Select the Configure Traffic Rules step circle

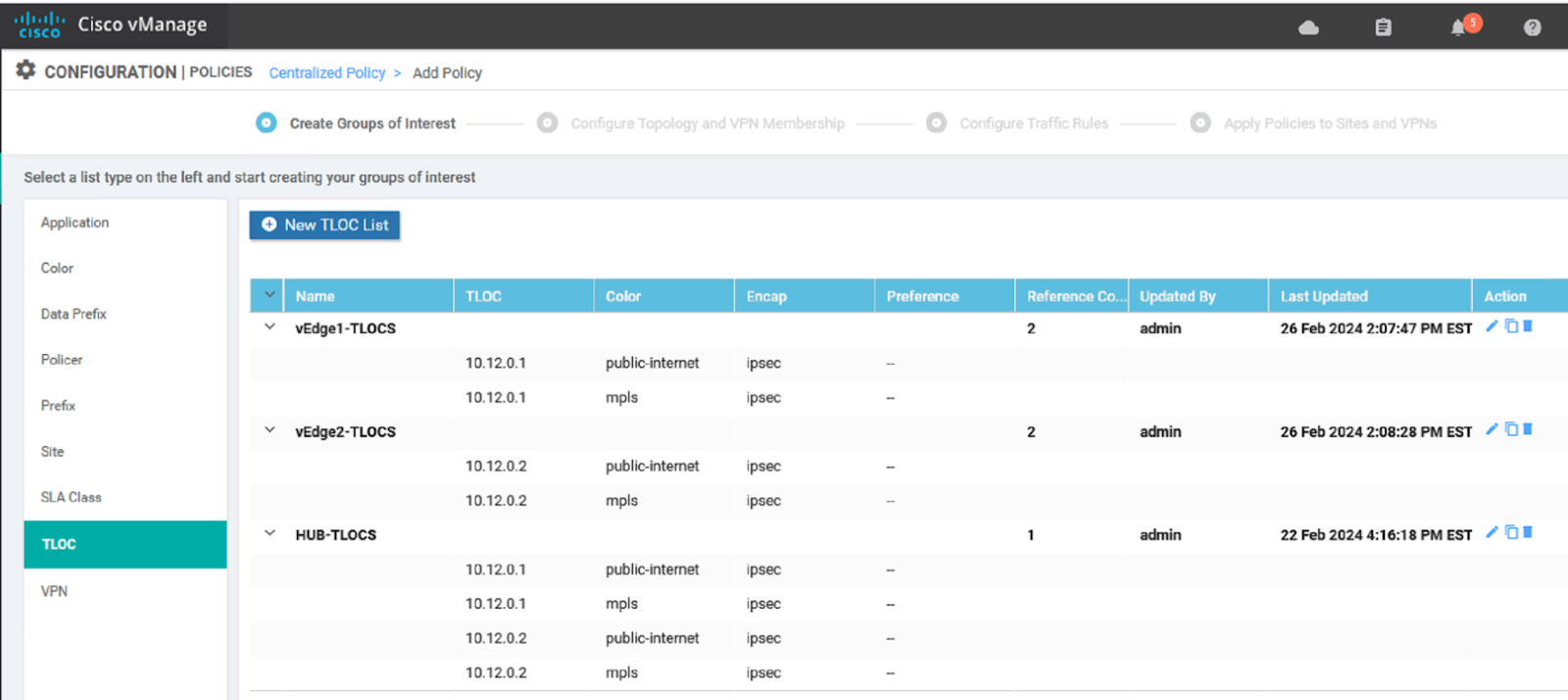coord(936,123)
